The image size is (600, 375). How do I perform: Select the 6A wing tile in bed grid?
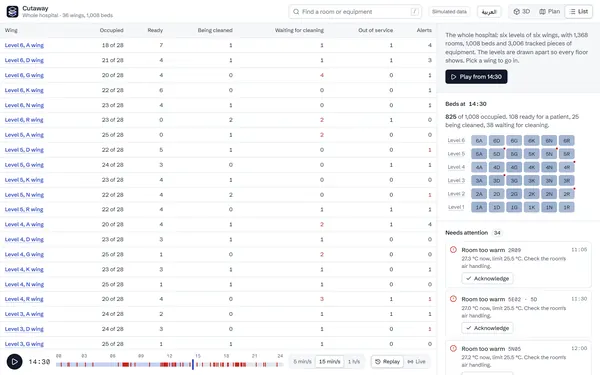(479, 140)
